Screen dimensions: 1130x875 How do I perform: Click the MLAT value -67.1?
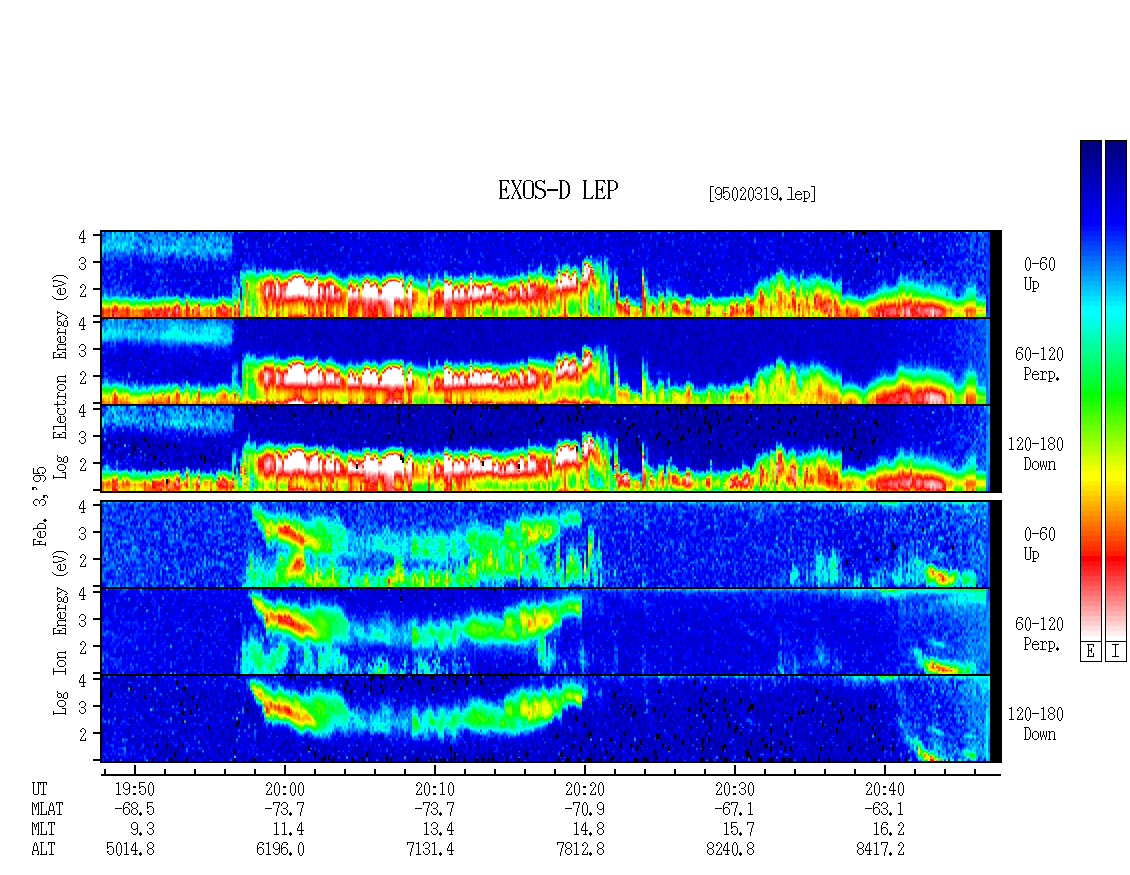[x=734, y=809]
